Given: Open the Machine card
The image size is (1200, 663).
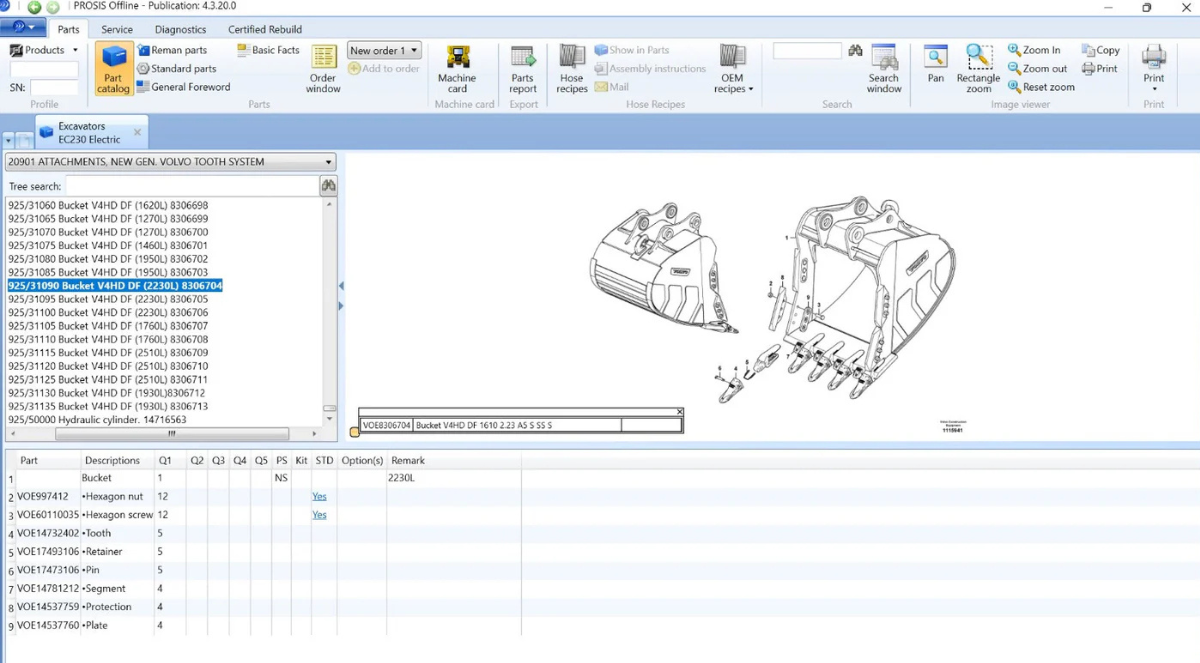Looking at the screenshot, I should point(457,69).
